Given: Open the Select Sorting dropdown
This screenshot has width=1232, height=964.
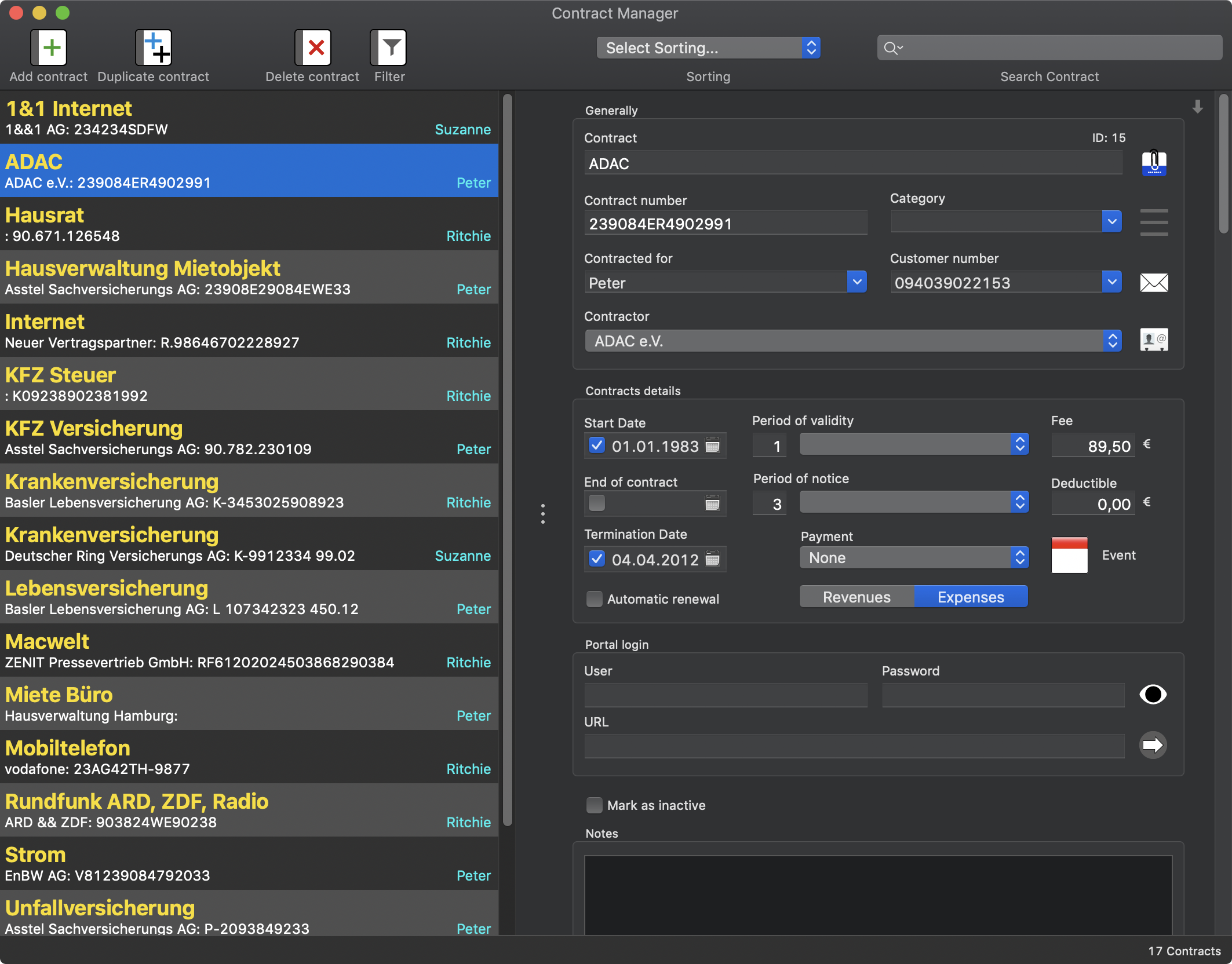Looking at the screenshot, I should 708,48.
